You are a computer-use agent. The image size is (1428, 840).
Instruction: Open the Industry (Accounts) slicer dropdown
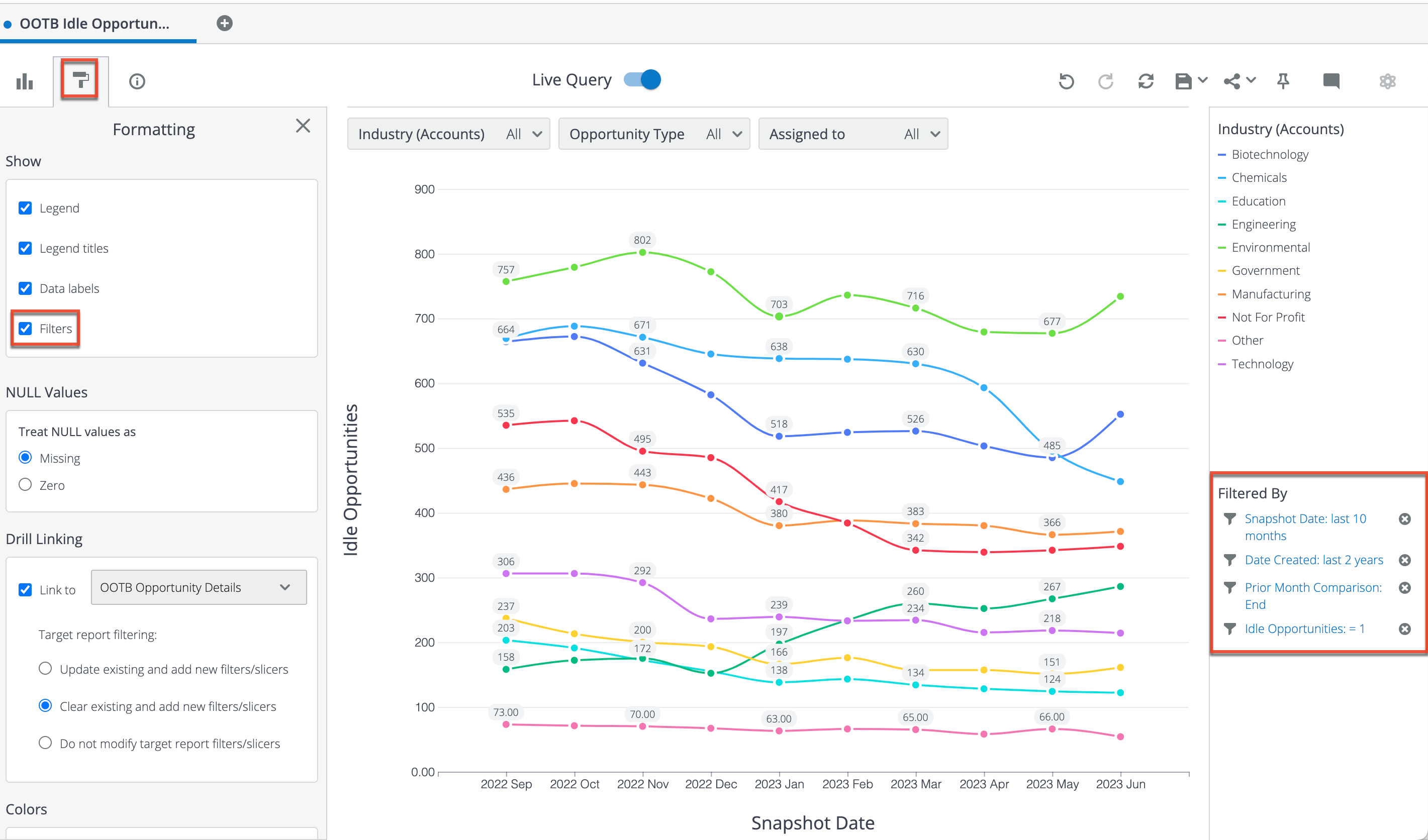[x=448, y=134]
